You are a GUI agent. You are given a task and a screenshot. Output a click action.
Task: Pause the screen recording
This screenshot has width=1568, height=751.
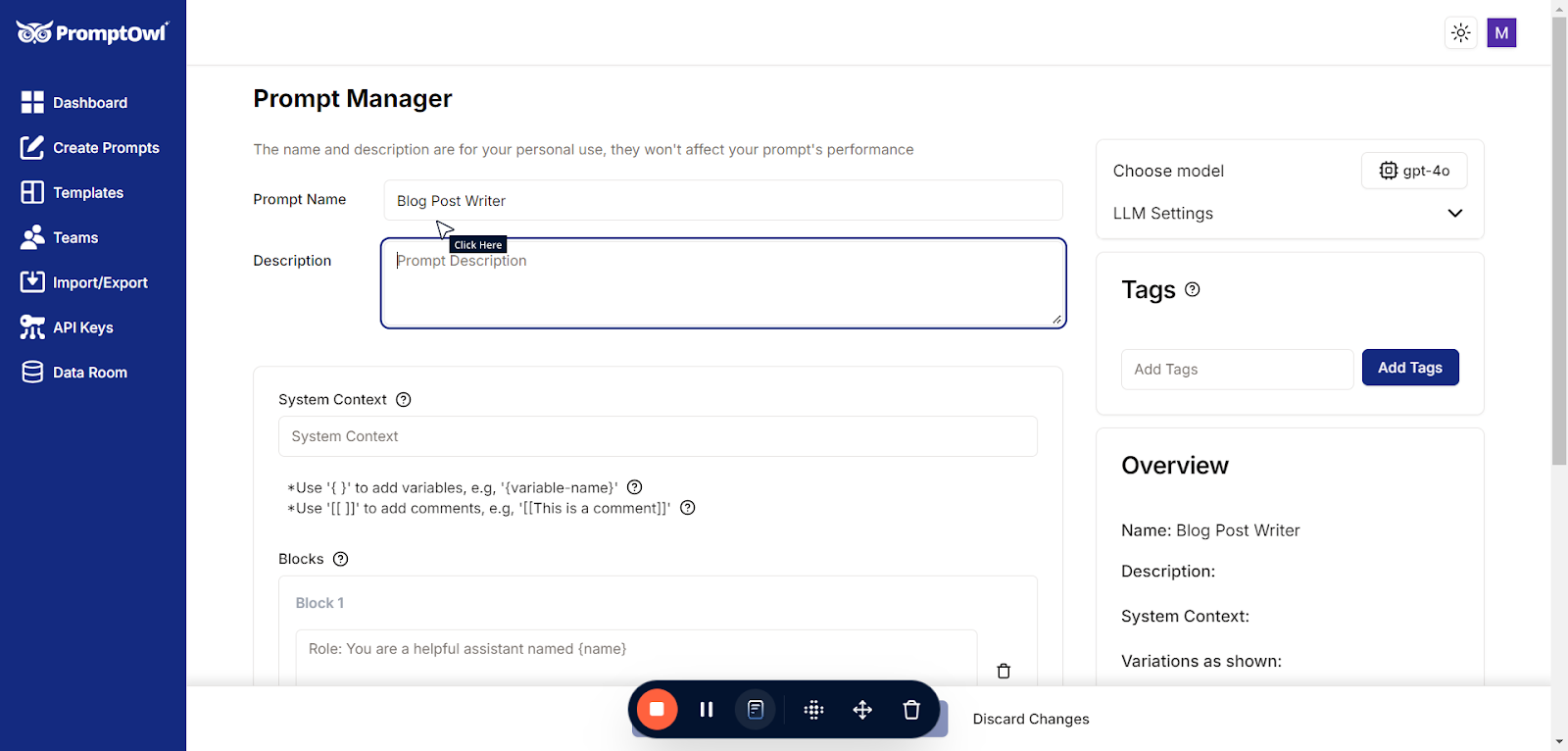706,709
